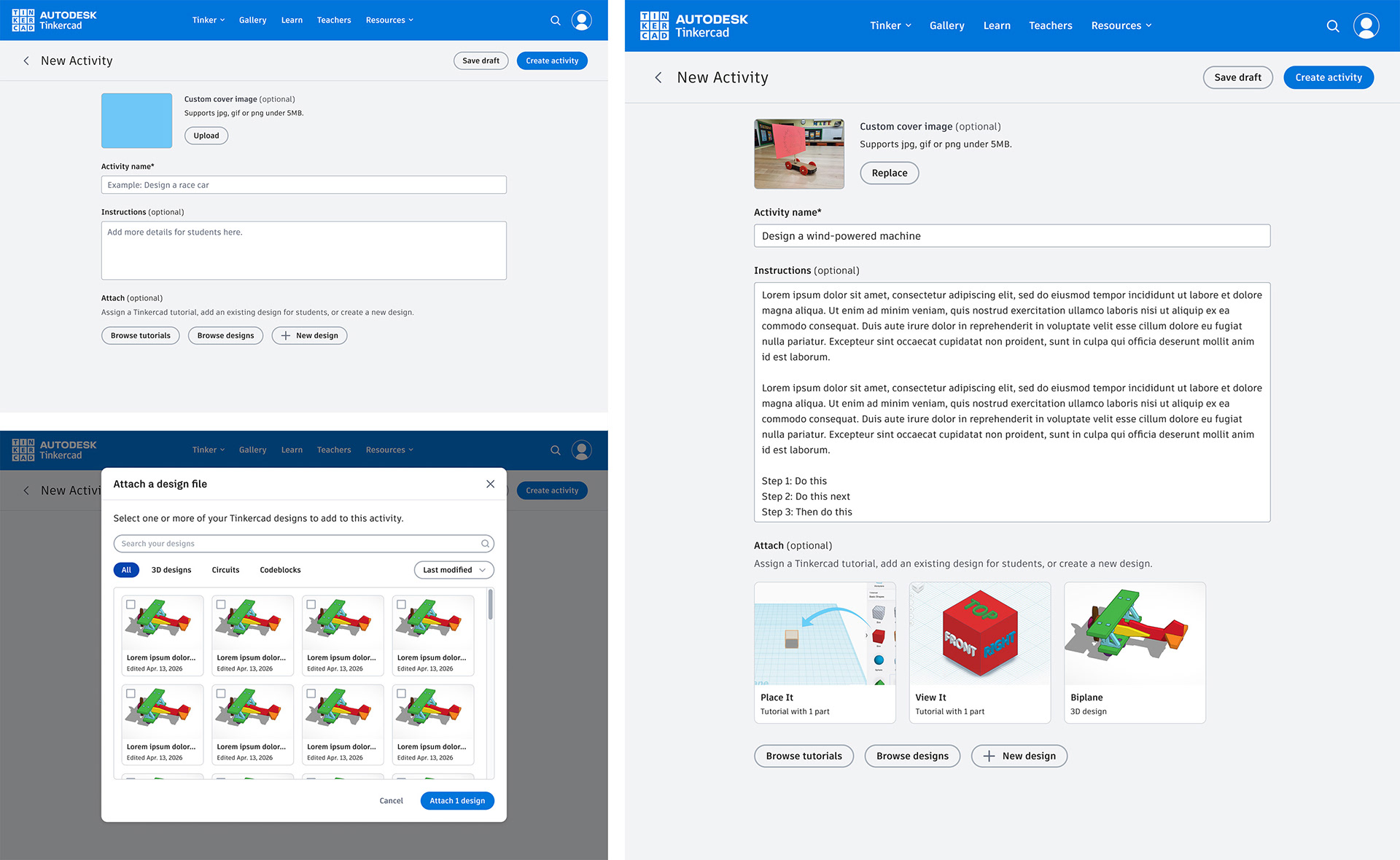1400x860 pixels.
Task: Click the back arrow beside the large New Activity title
Action: tap(658, 77)
